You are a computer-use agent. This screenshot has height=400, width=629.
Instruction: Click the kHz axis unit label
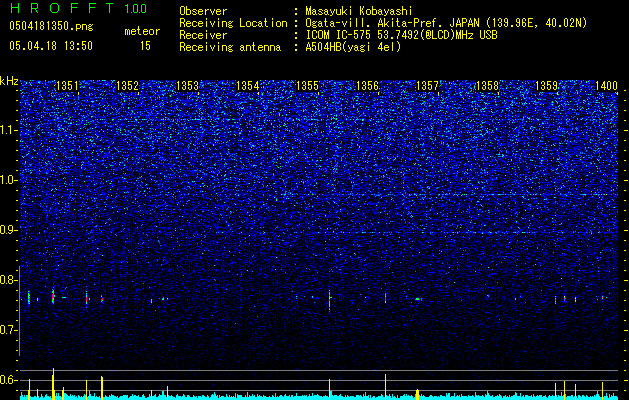click(9, 81)
